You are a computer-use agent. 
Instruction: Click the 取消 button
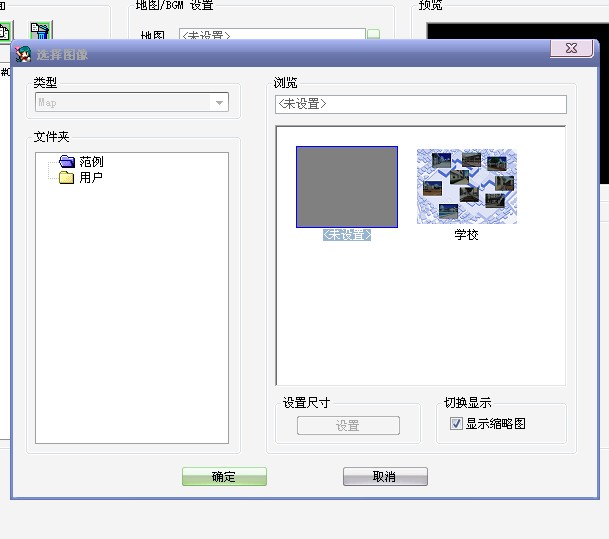[x=385, y=476]
